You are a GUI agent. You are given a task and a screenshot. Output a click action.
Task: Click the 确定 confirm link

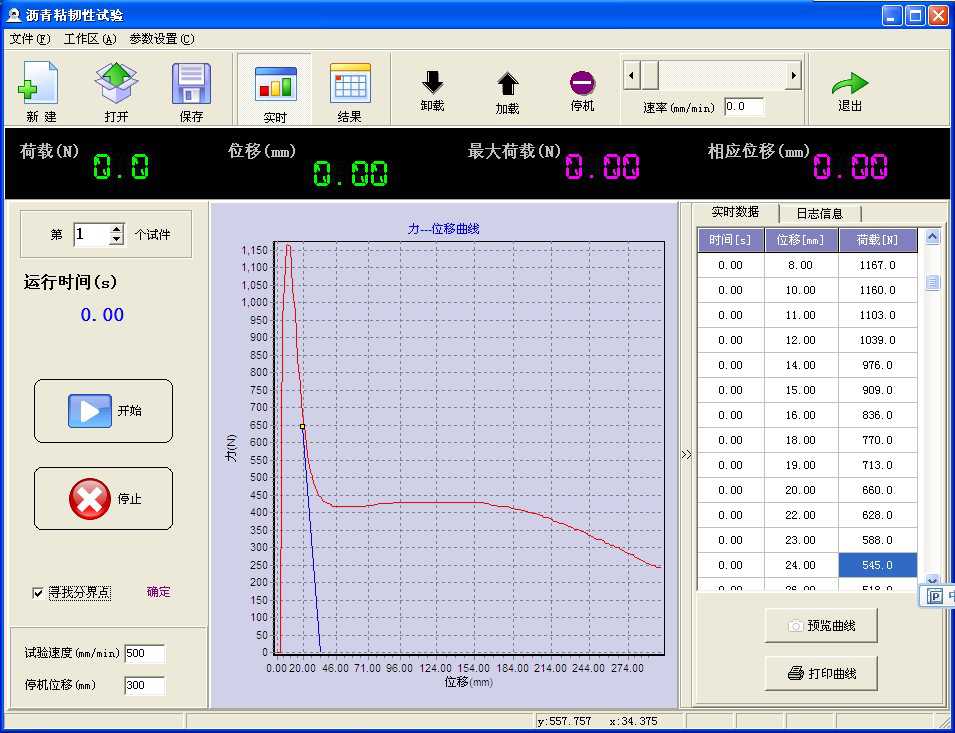click(158, 592)
